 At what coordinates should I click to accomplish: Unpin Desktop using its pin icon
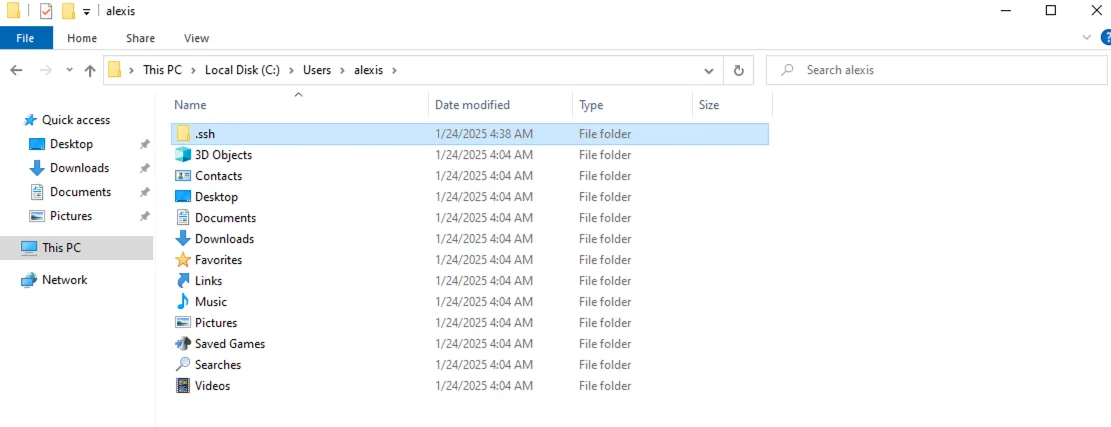pyautogui.click(x=145, y=144)
